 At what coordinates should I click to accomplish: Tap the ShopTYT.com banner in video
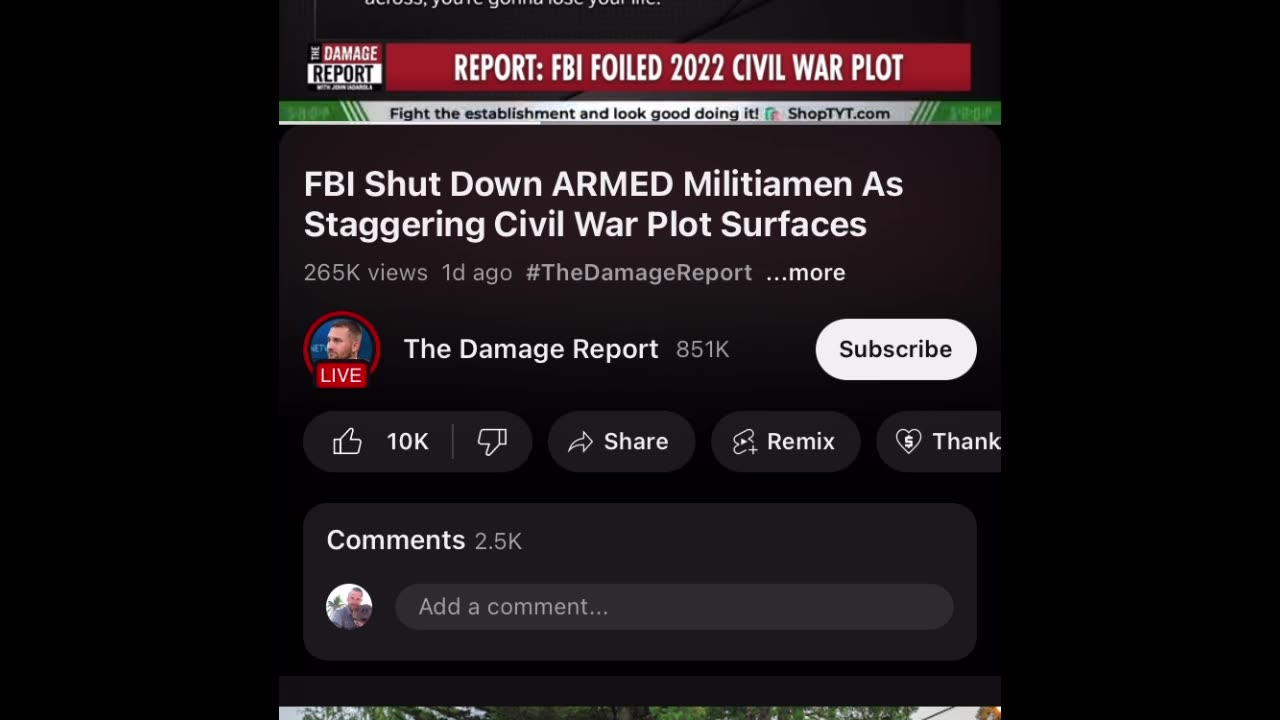click(x=838, y=113)
